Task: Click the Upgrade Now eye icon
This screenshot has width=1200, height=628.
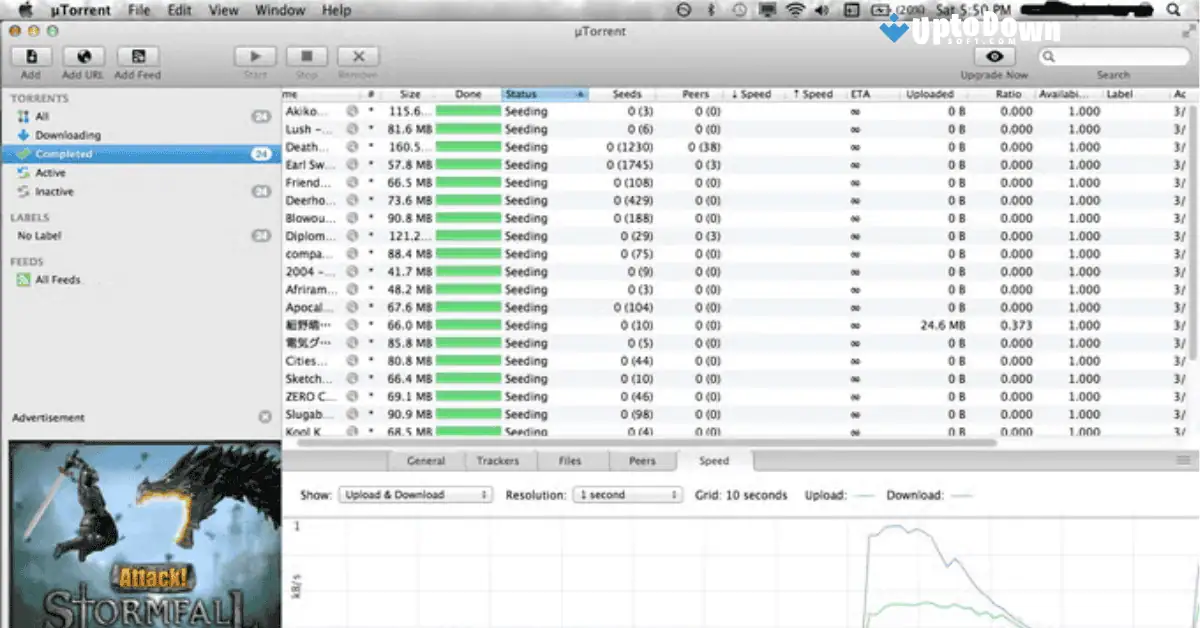Action: (x=993, y=57)
